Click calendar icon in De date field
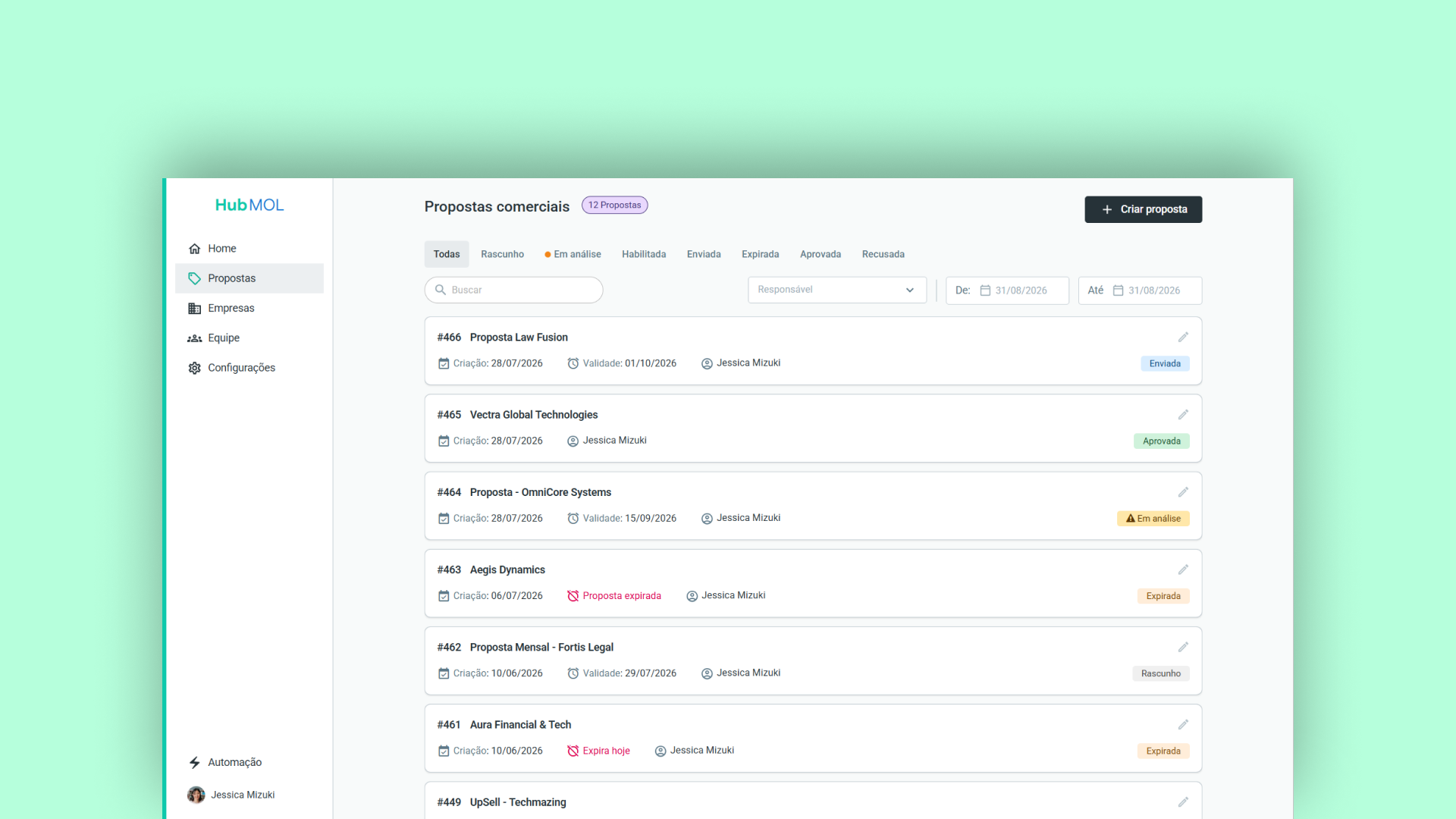 click(x=985, y=290)
